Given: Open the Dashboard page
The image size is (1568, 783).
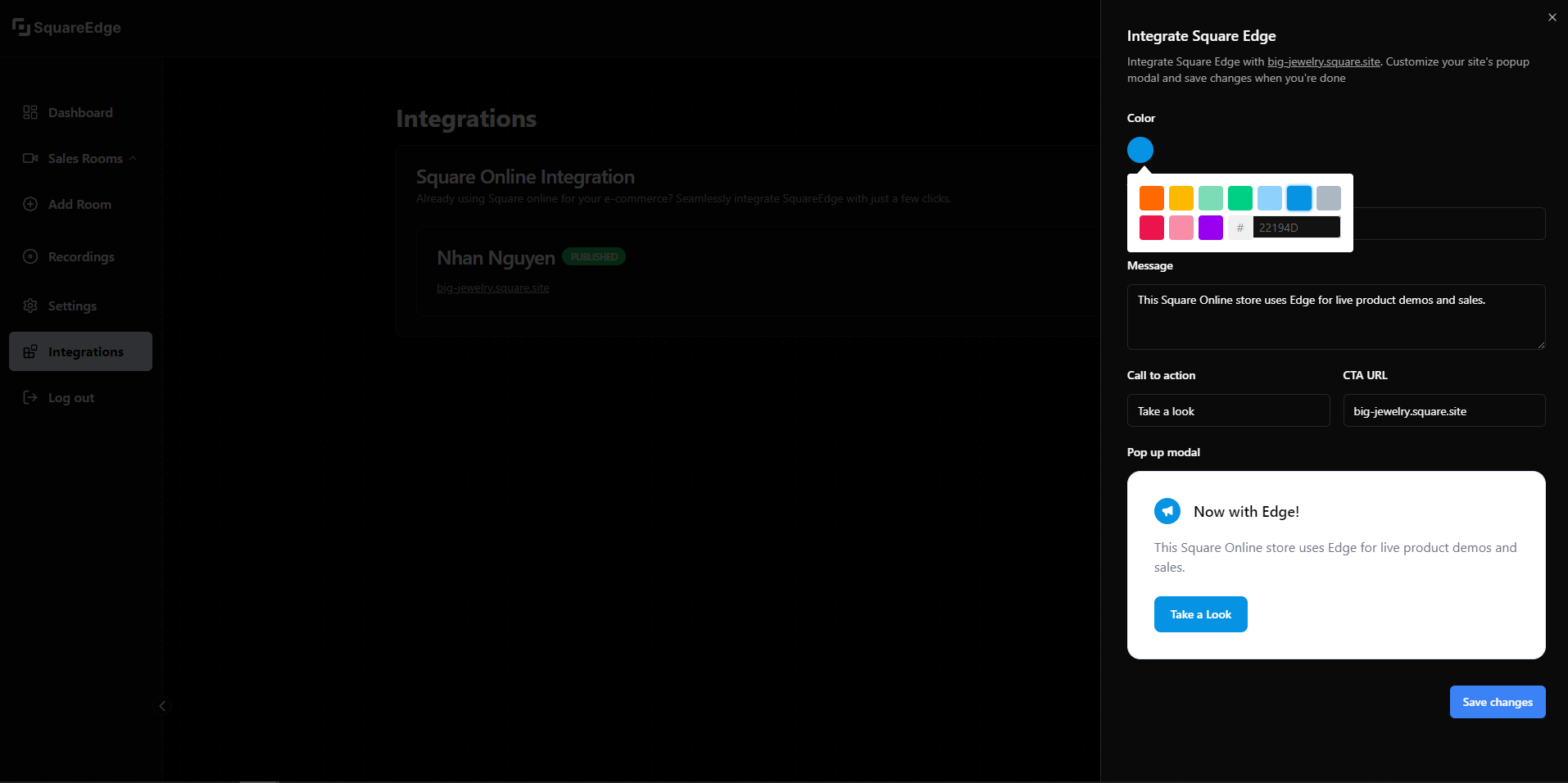Looking at the screenshot, I should coord(80,112).
